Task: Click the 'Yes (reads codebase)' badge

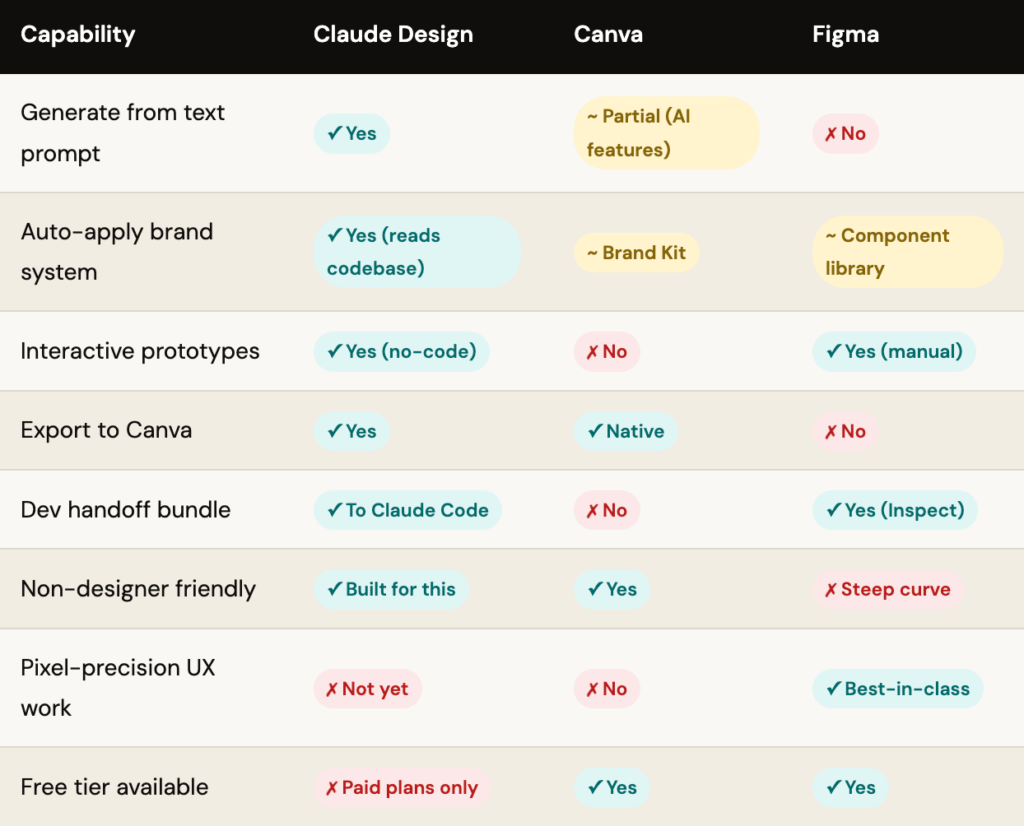Action: pyautogui.click(x=417, y=252)
